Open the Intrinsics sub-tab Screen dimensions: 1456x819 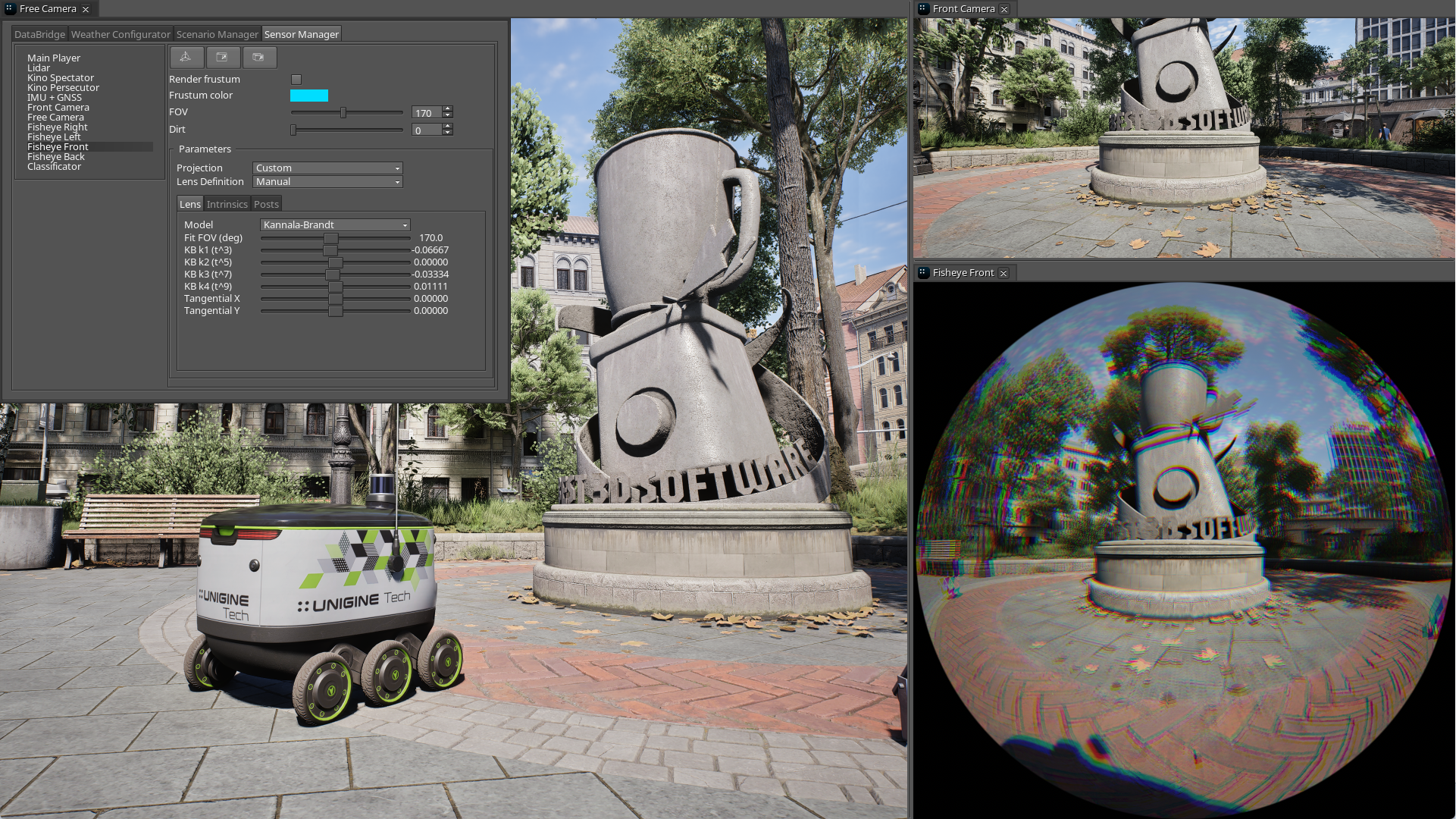(227, 205)
